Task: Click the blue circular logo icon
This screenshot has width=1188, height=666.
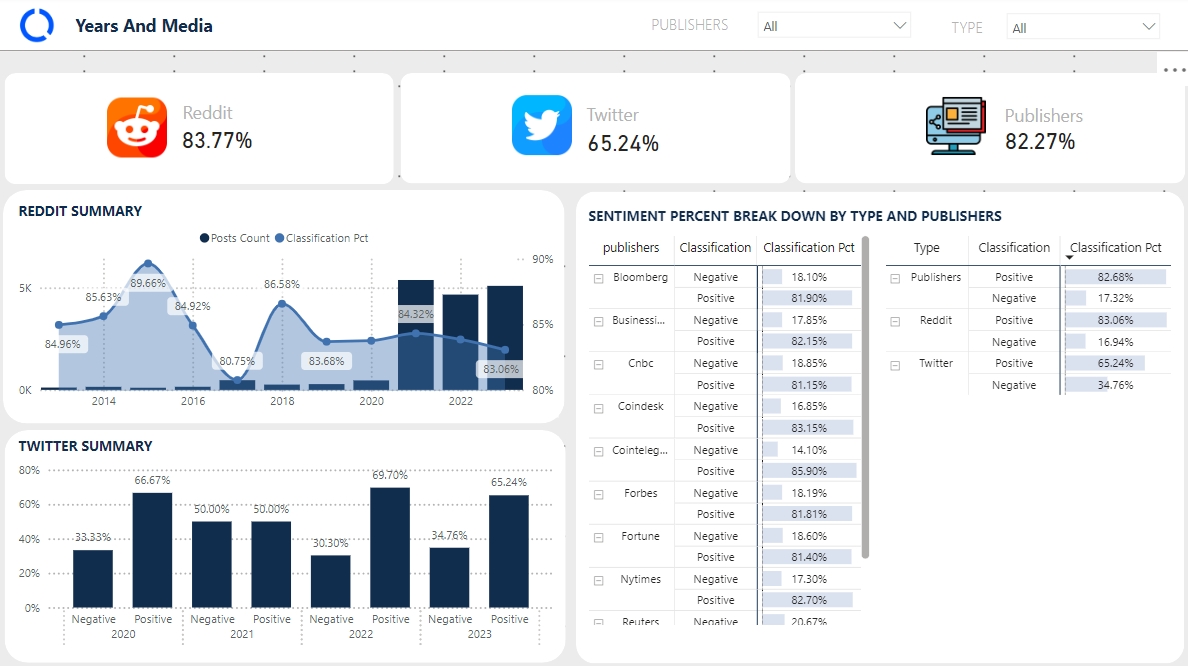Action: coord(36,25)
